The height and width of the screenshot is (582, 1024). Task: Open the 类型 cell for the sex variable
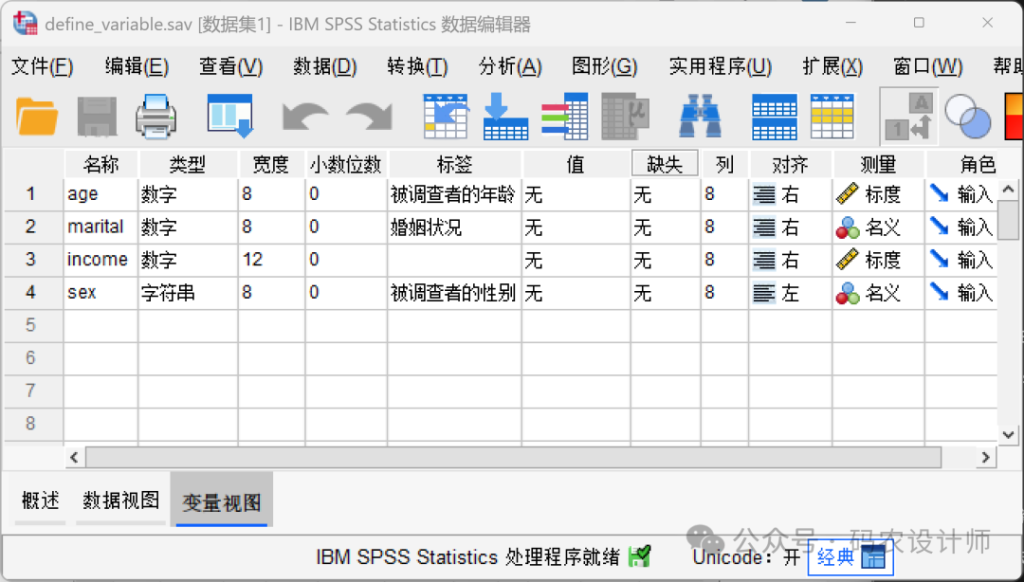[187, 294]
